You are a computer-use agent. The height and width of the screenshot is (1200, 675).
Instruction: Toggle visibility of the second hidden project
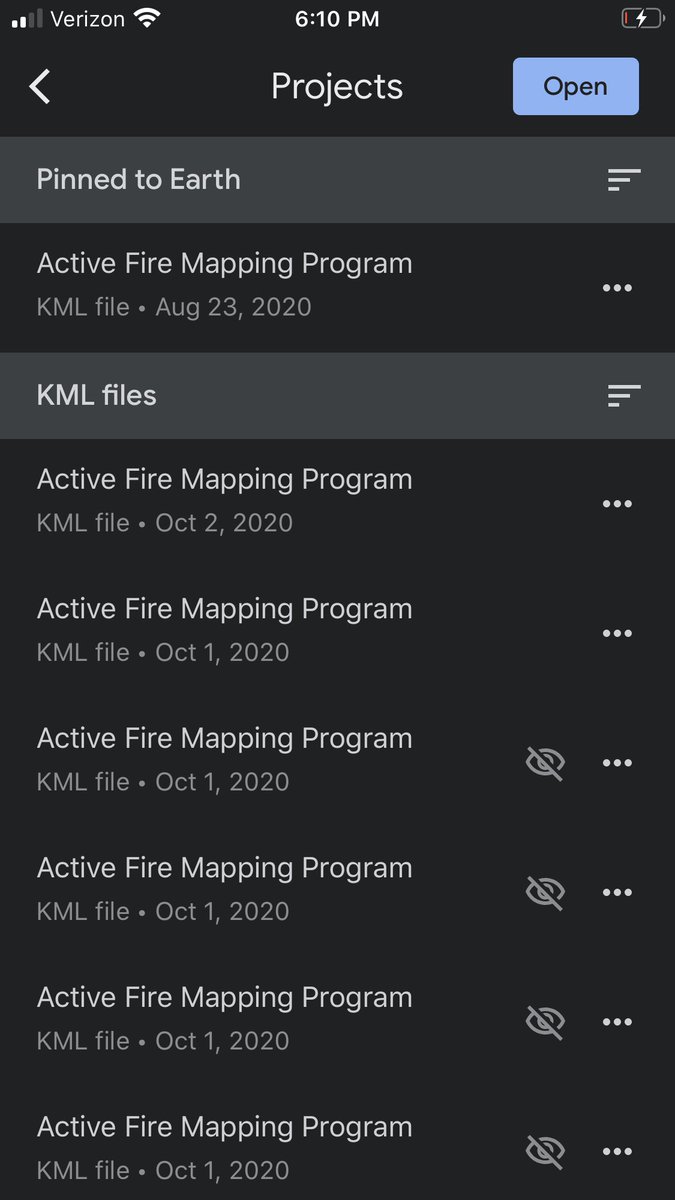click(x=545, y=892)
